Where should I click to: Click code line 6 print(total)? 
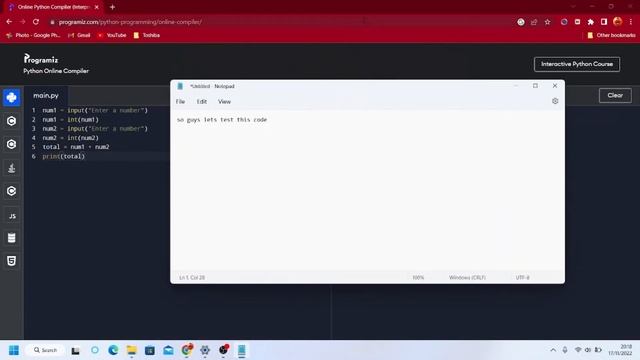(x=63, y=156)
